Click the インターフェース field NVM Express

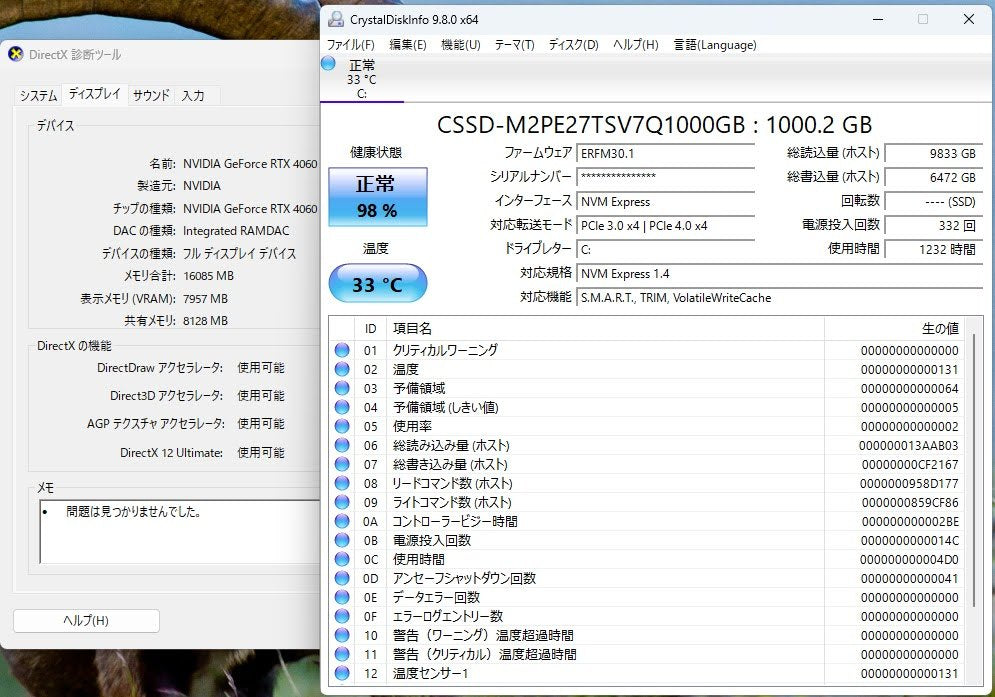click(666, 202)
